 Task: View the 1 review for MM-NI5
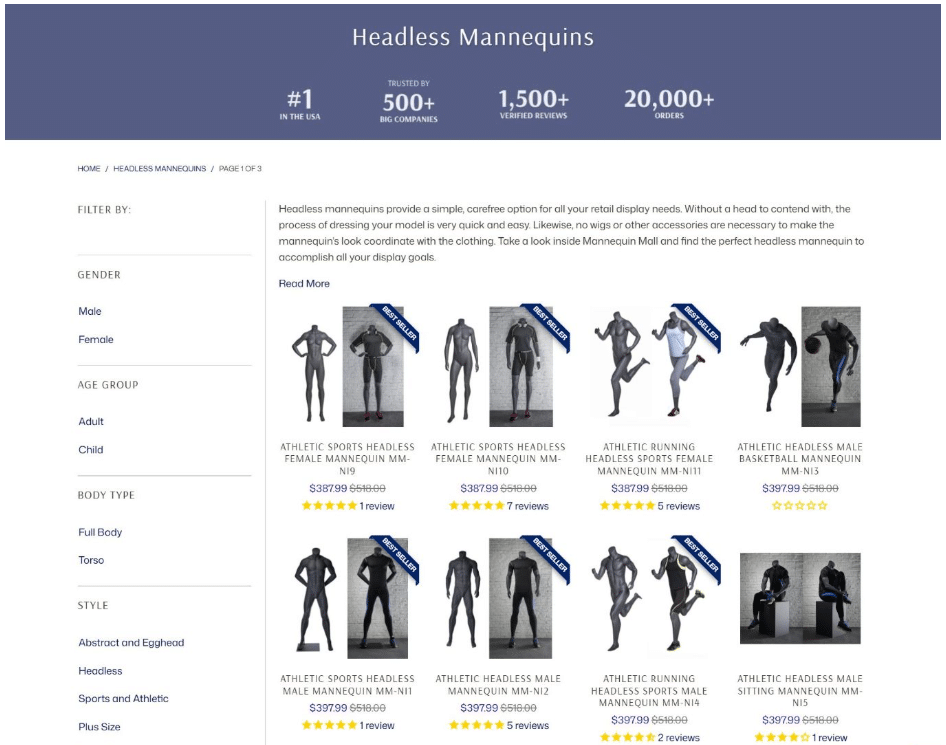(830, 738)
